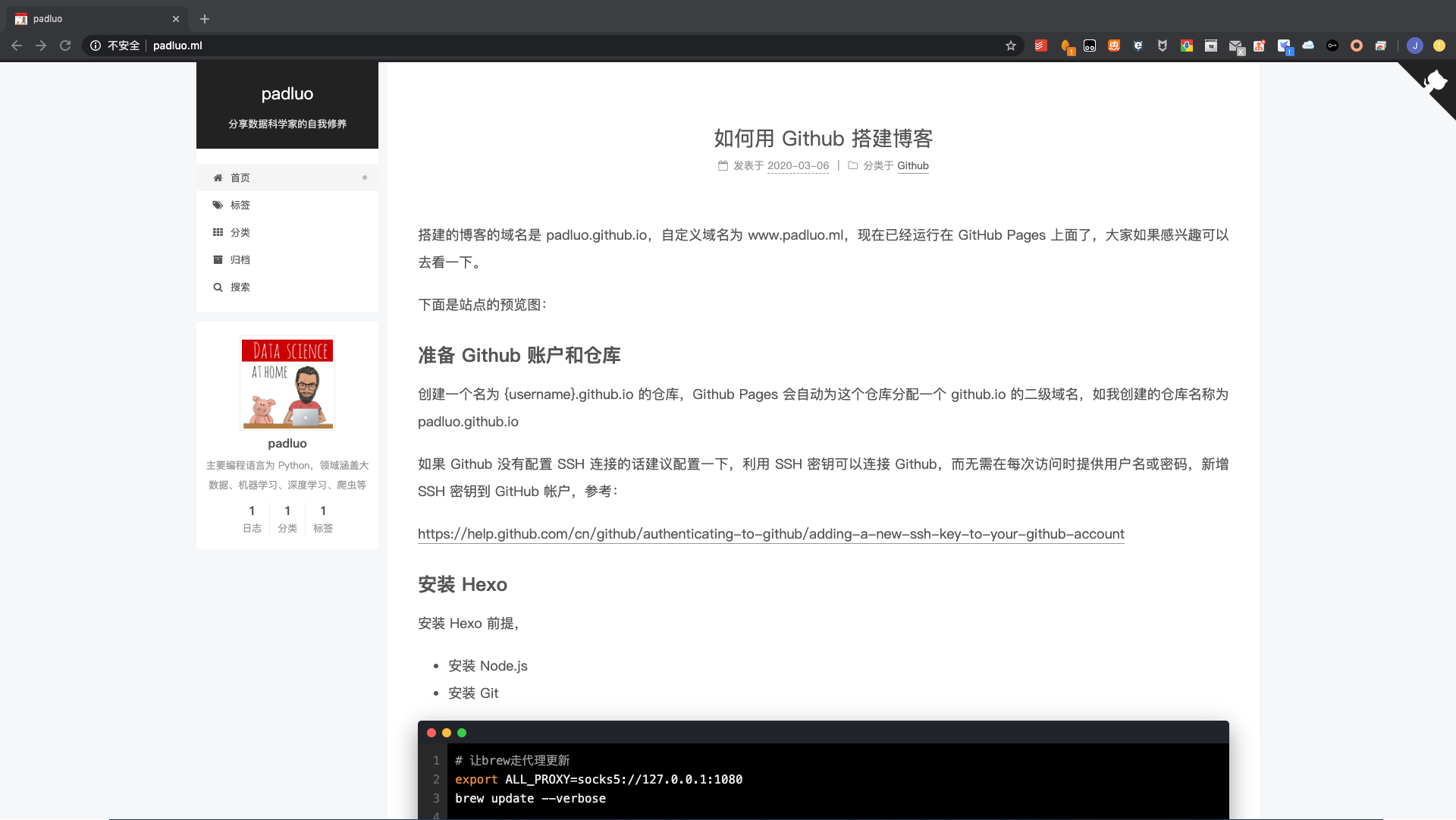The image size is (1456, 820).
Task: Click the address bar showing padluo.ml
Action: [x=531, y=46]
